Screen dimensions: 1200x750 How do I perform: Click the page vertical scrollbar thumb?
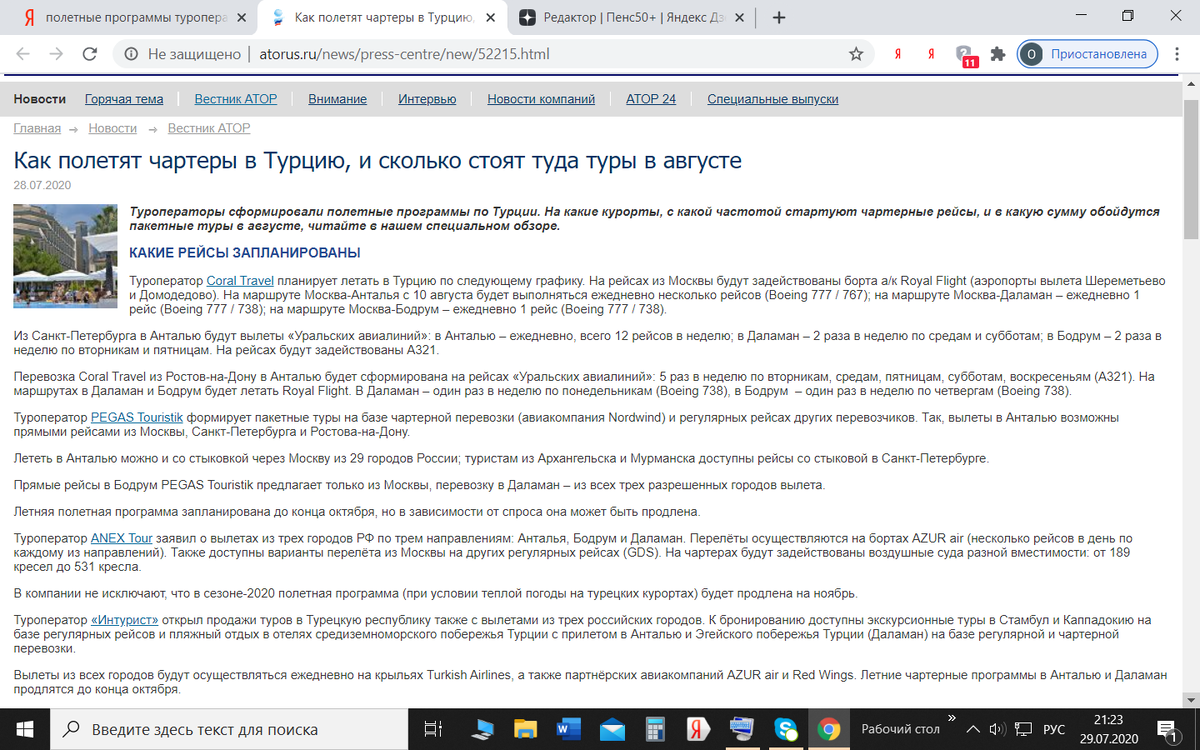pos(1191,168)
